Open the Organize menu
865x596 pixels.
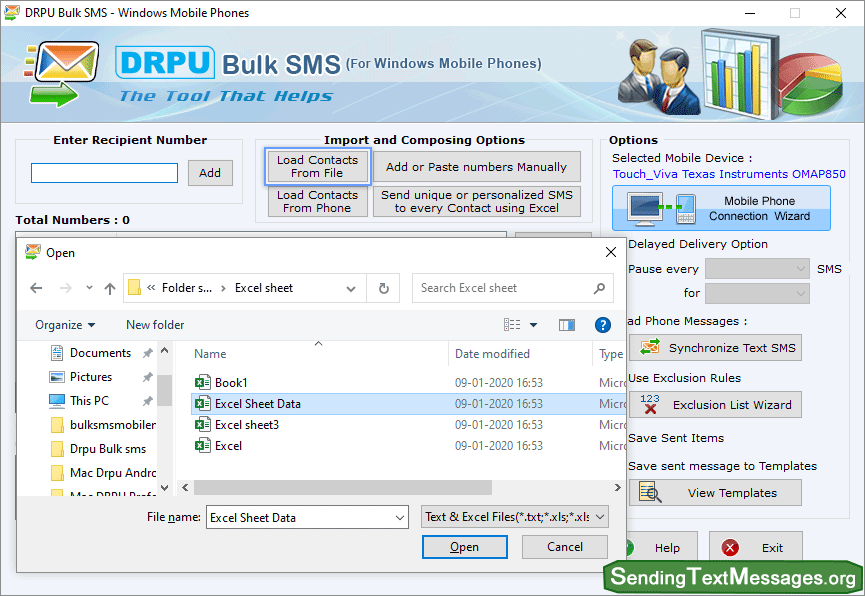point(65,325)
